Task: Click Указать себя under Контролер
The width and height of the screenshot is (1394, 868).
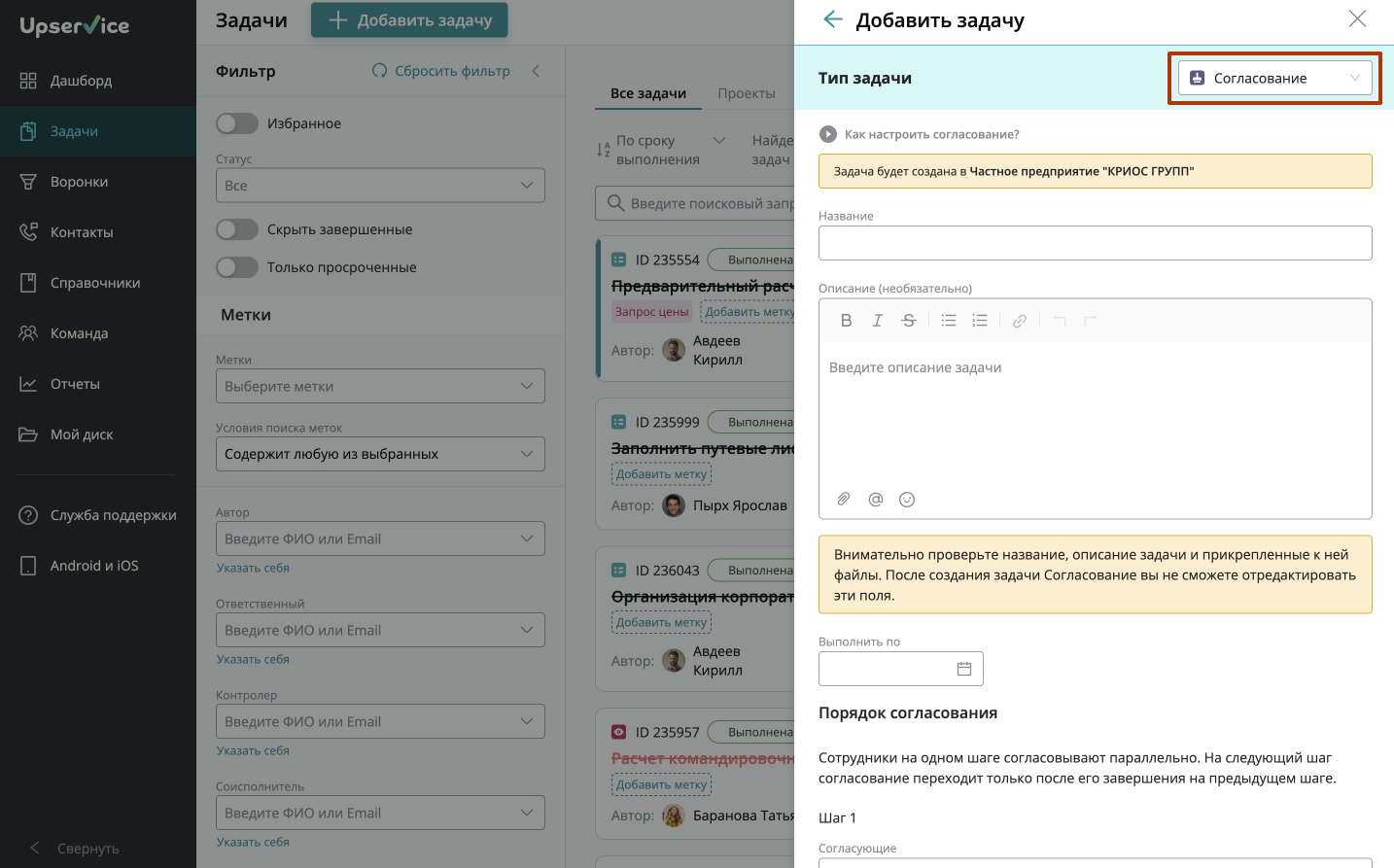Action: [x=253, y=750]
